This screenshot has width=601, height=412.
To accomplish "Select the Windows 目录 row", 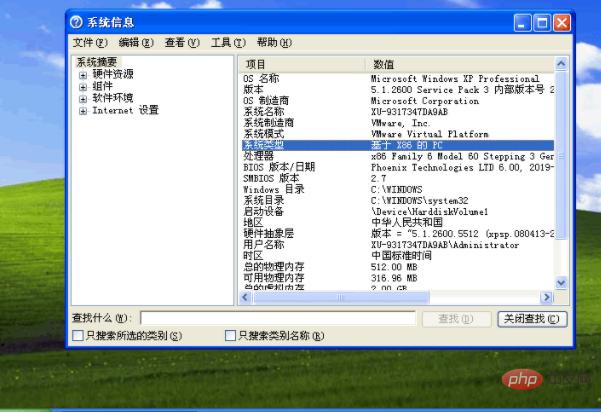I will (398, 190).
